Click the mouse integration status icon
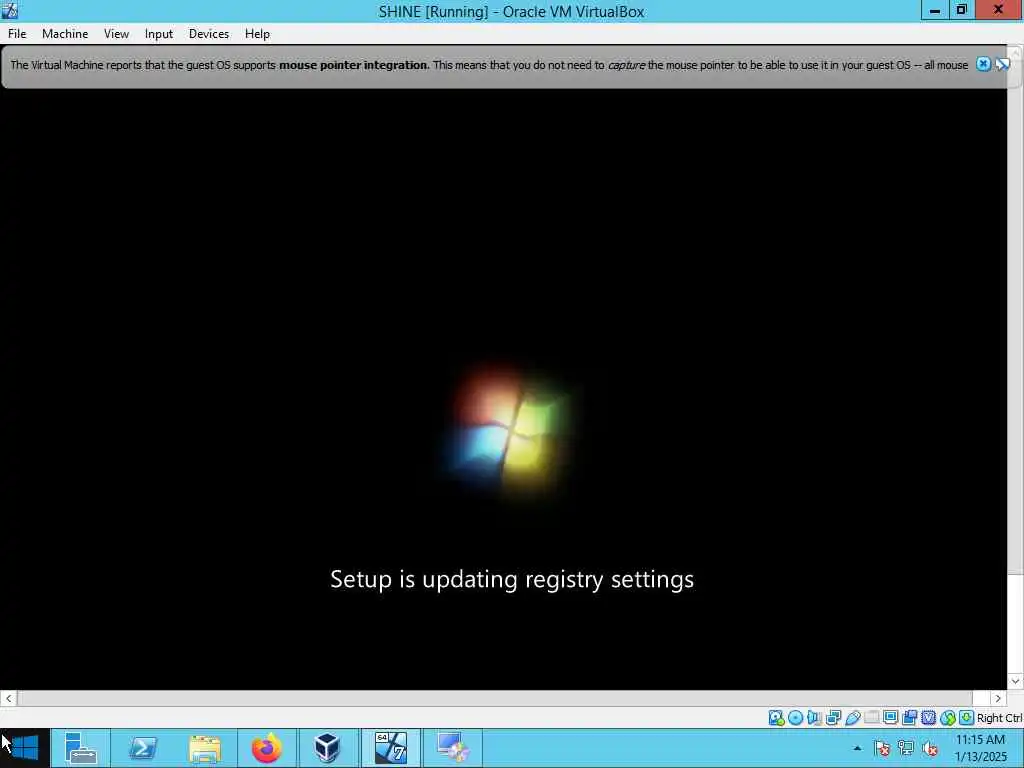This screenshot has height=768, width=1024. pos(948,718)
